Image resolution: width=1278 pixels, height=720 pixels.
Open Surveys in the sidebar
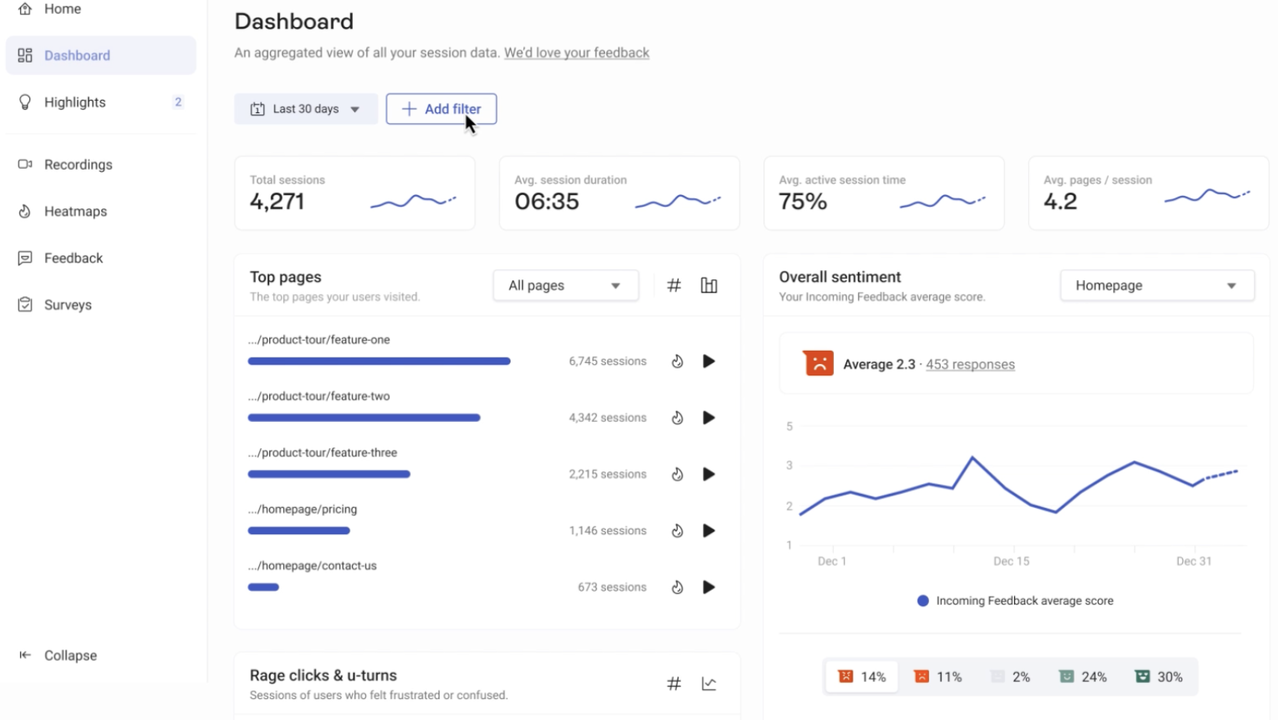pyautogui.click(x=67, y=305)
